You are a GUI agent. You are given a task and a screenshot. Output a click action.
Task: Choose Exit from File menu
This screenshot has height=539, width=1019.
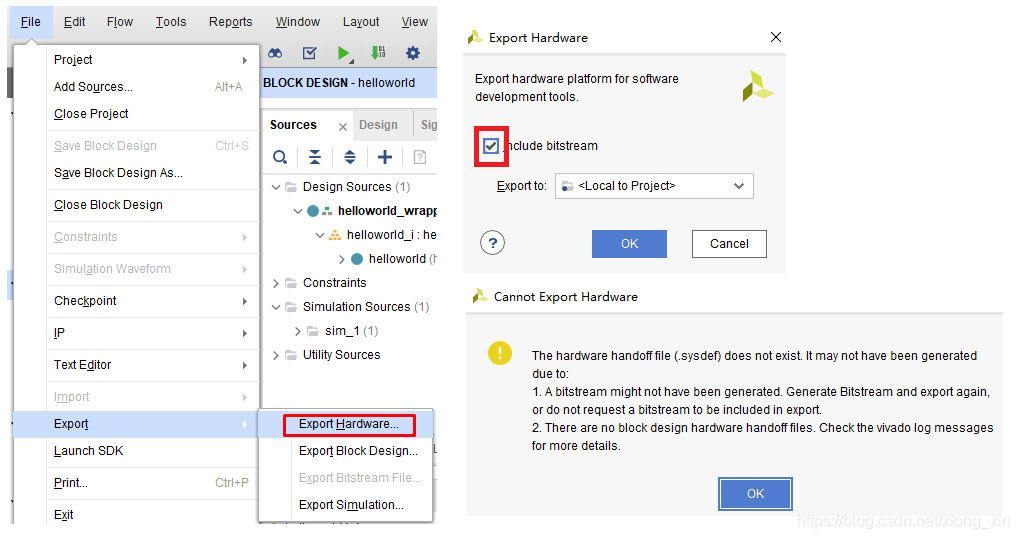point(64,514)
